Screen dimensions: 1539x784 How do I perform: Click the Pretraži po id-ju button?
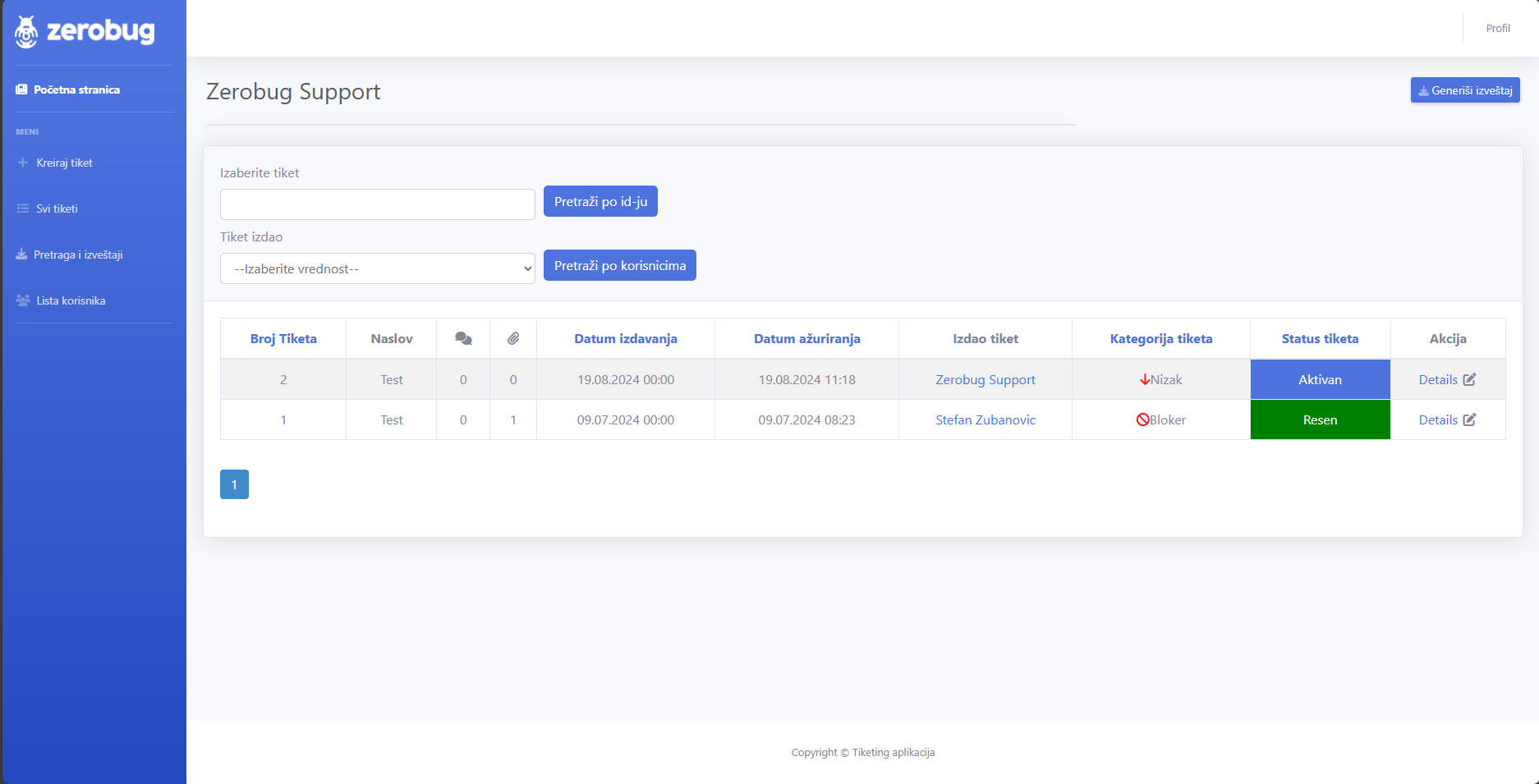point(600,201)
